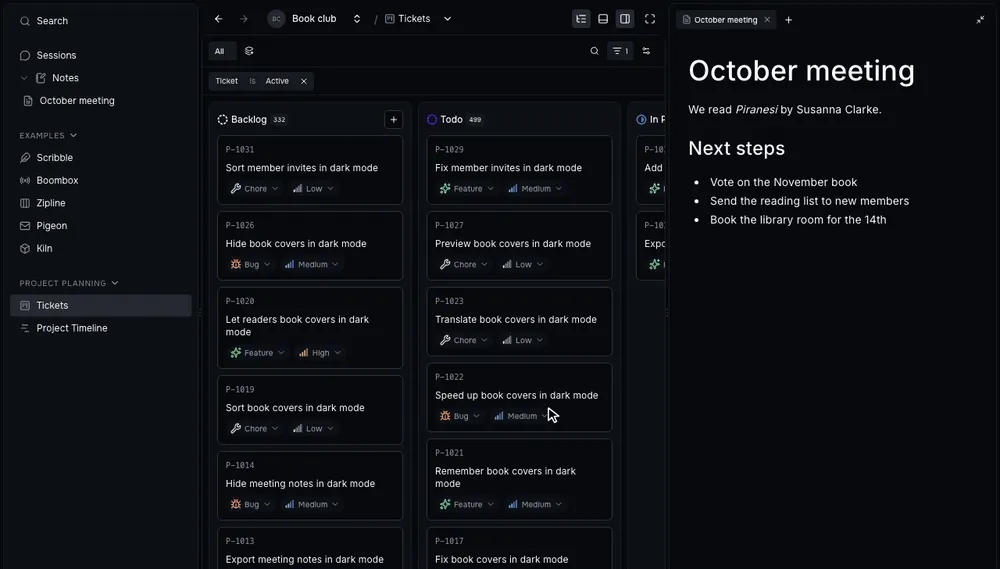Click the Backlog column status icon

223,119
